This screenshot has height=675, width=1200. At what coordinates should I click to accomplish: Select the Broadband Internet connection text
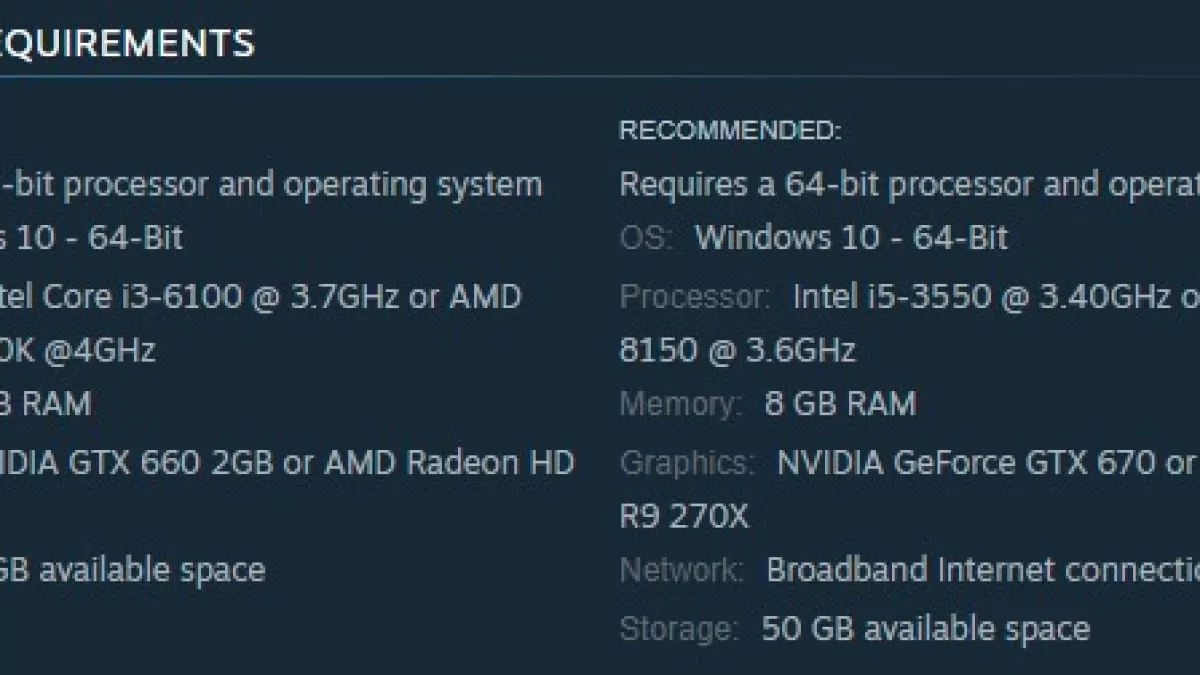[983, 570]
